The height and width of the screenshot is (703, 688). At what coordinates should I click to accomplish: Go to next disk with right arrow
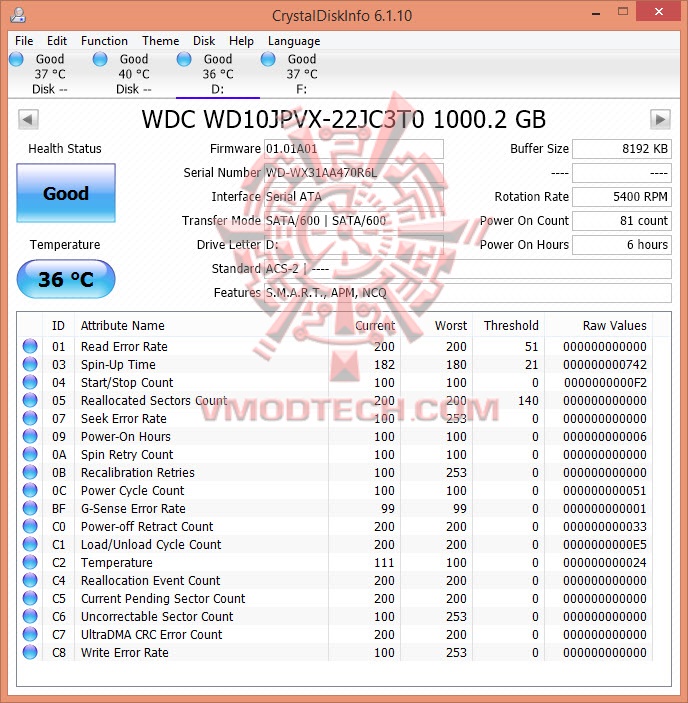[660, 120]
